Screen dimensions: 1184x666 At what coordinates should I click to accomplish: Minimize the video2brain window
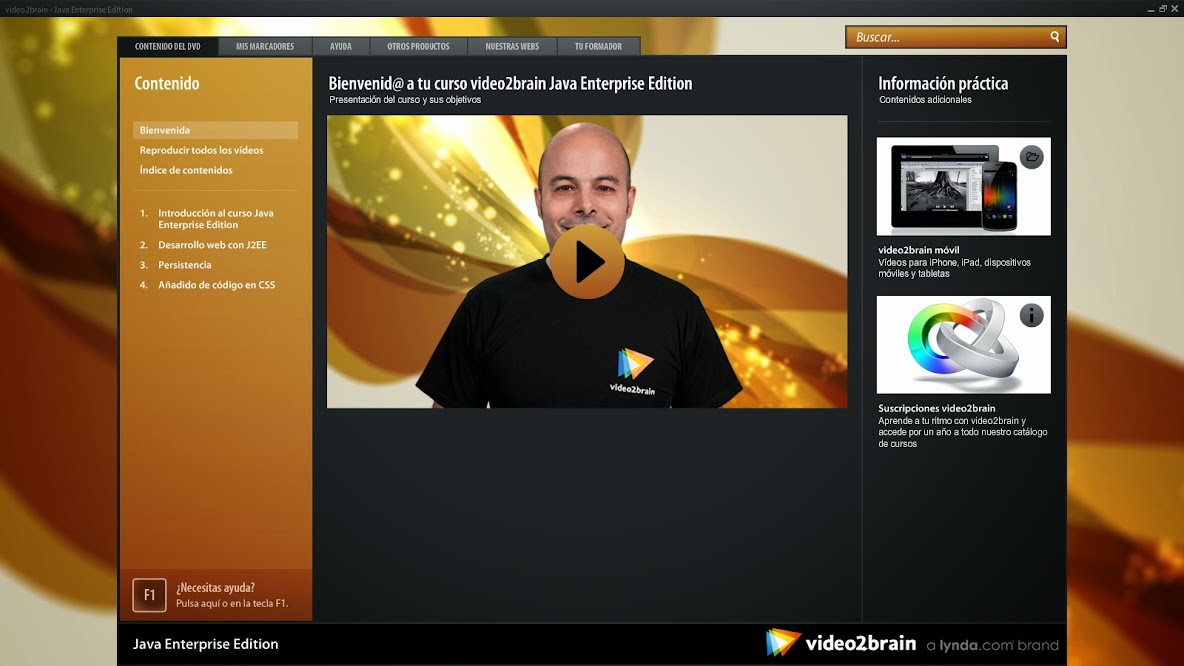[x=1151, y=9]
